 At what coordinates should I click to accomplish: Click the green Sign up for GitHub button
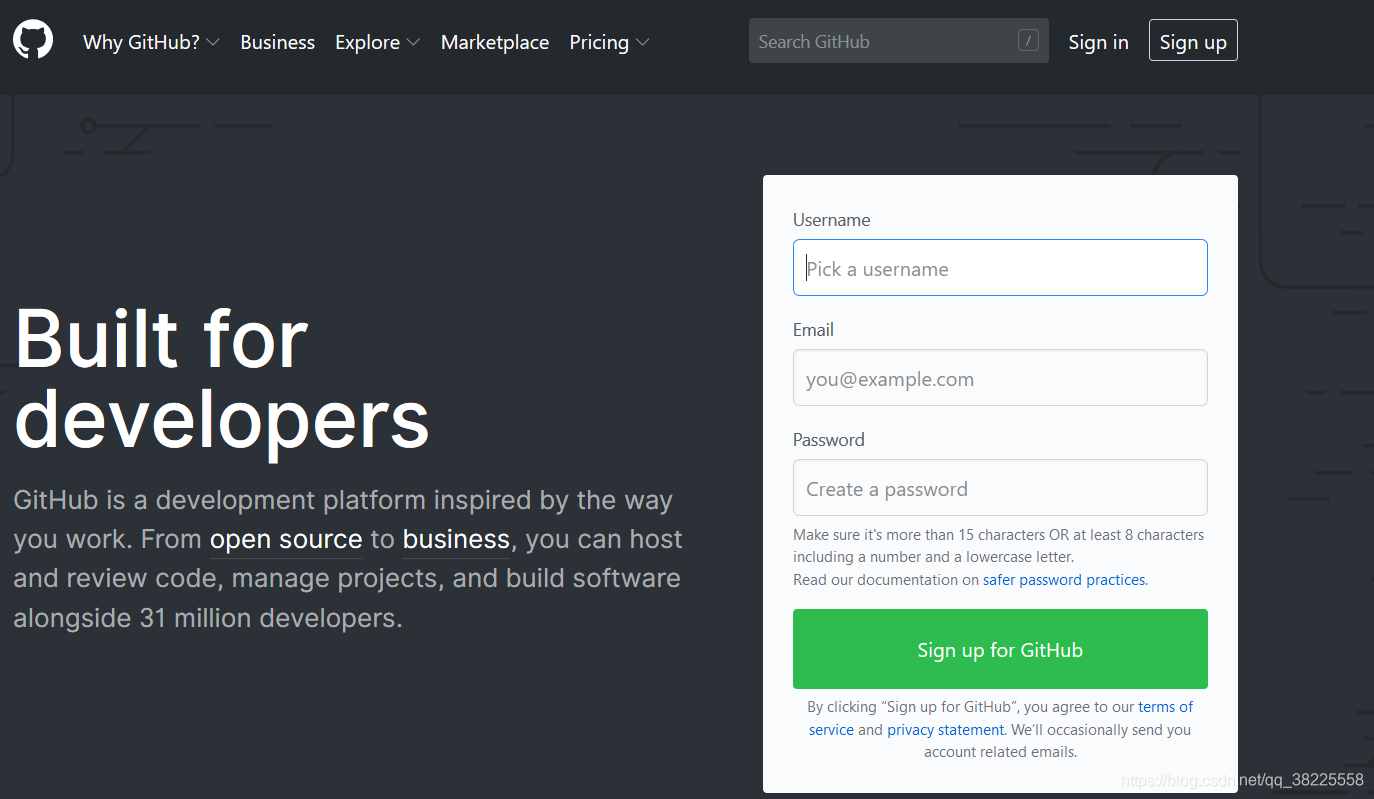pos(1000,649)
